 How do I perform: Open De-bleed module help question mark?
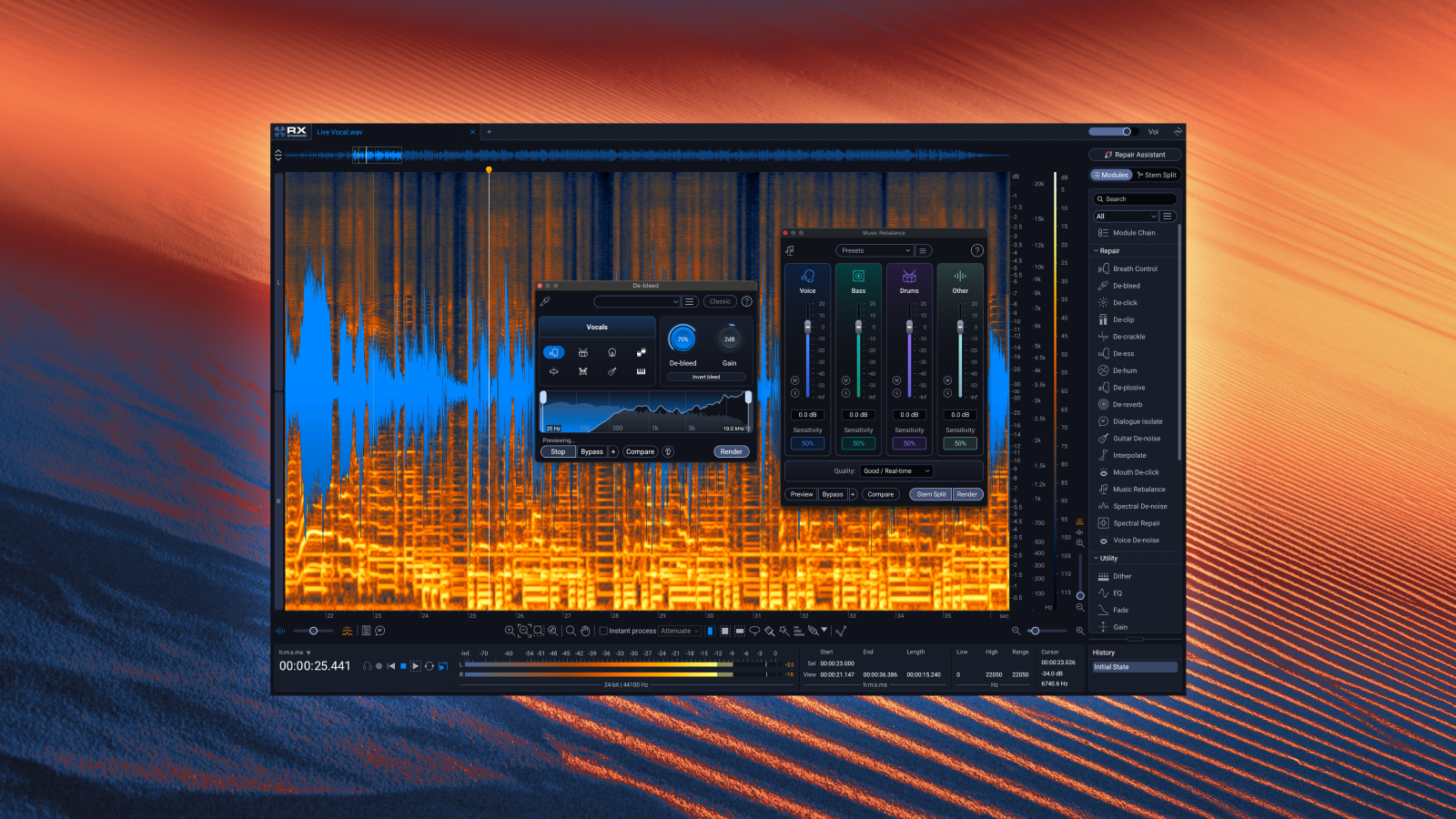746,301
